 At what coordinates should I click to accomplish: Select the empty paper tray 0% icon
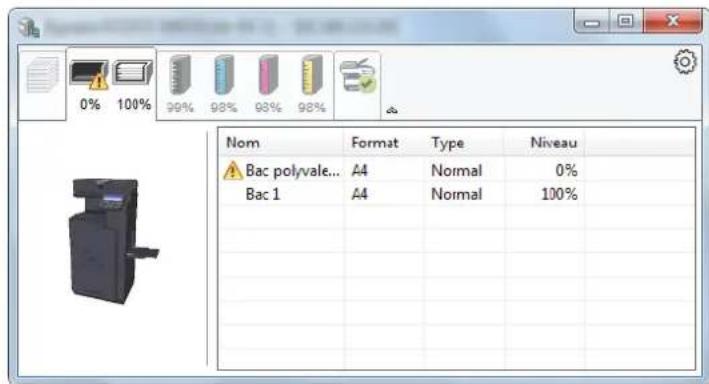tap(89, 74)
